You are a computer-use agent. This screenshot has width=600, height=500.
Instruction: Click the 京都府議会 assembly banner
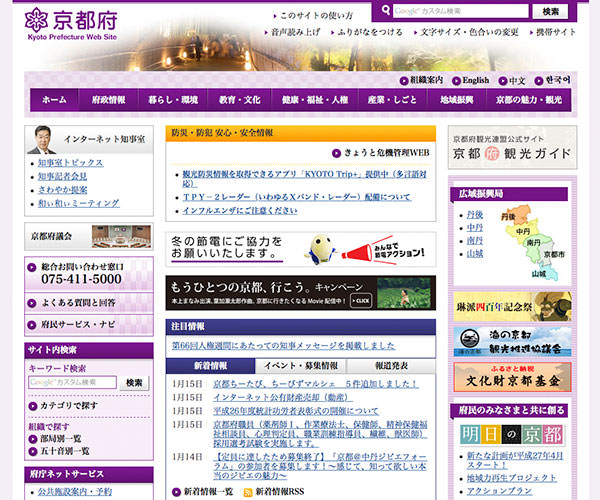click(x=89, y=236)
